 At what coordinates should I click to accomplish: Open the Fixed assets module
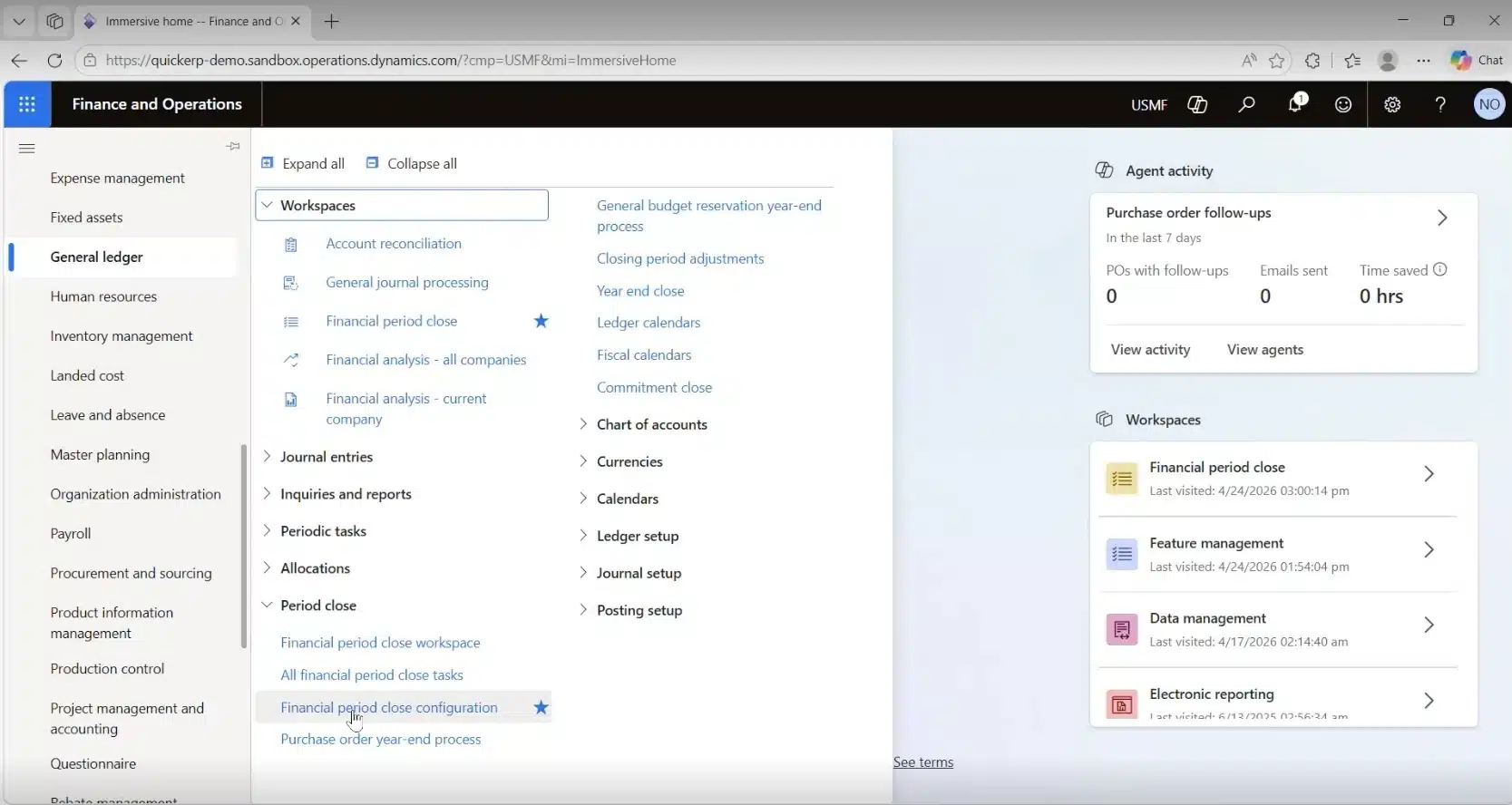coord(86,218)
